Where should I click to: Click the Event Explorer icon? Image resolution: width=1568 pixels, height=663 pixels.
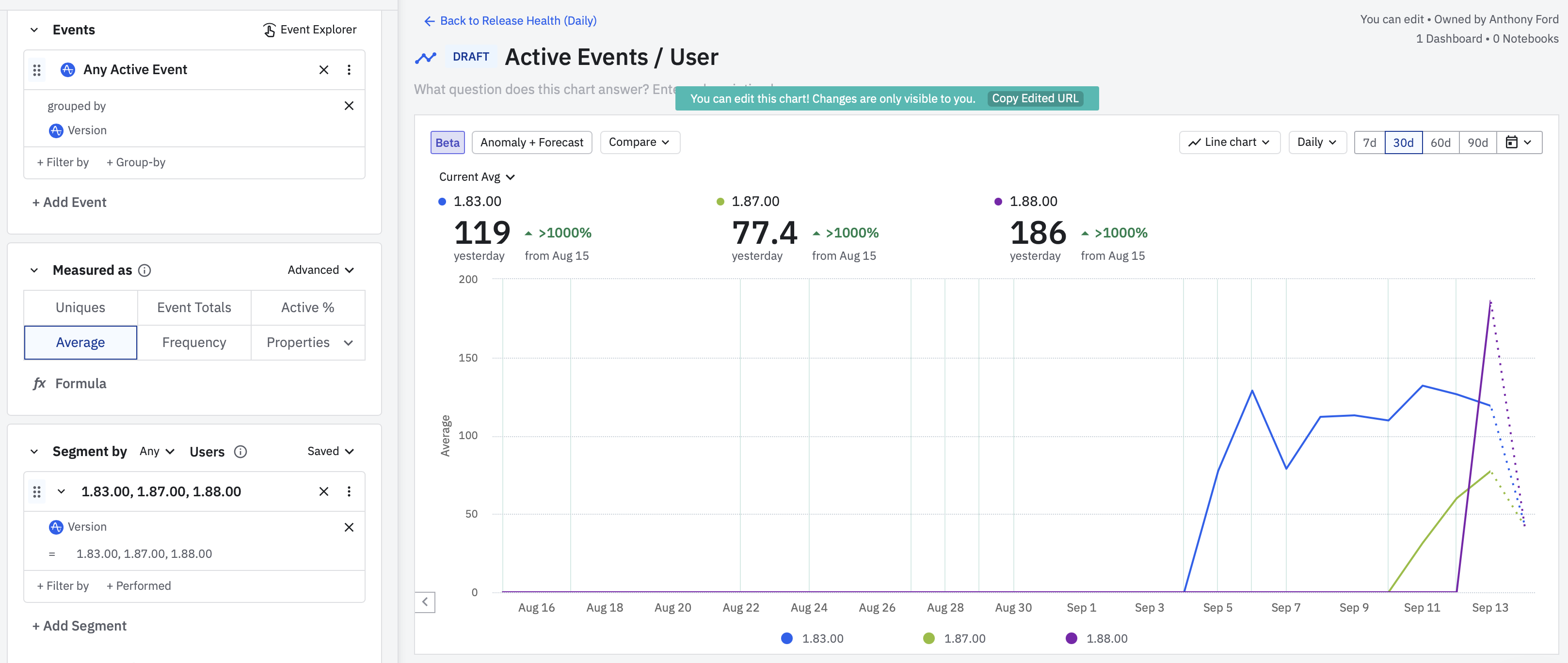(x=269, y=30)
